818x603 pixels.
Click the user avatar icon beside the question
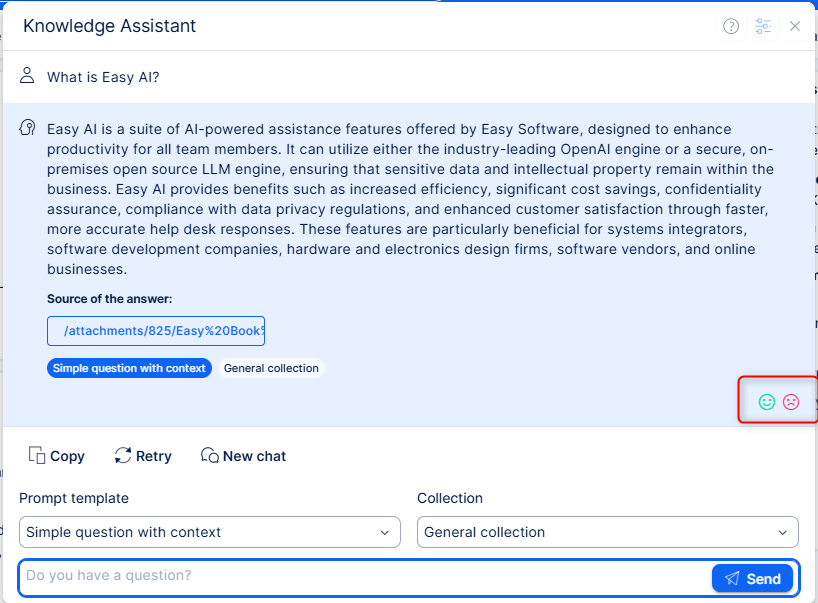click(x=27, y=76)
